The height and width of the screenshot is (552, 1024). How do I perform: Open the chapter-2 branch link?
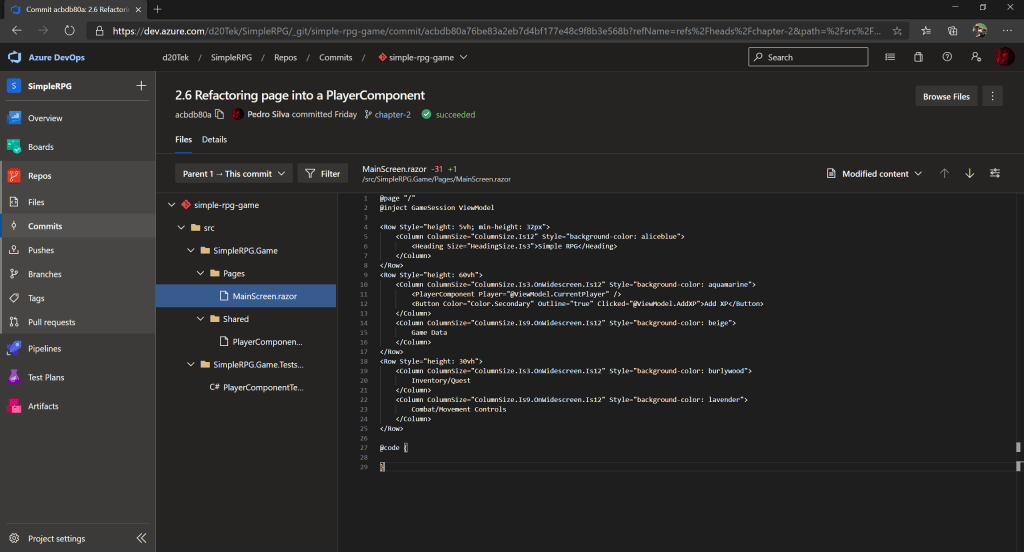coord(392,115)
